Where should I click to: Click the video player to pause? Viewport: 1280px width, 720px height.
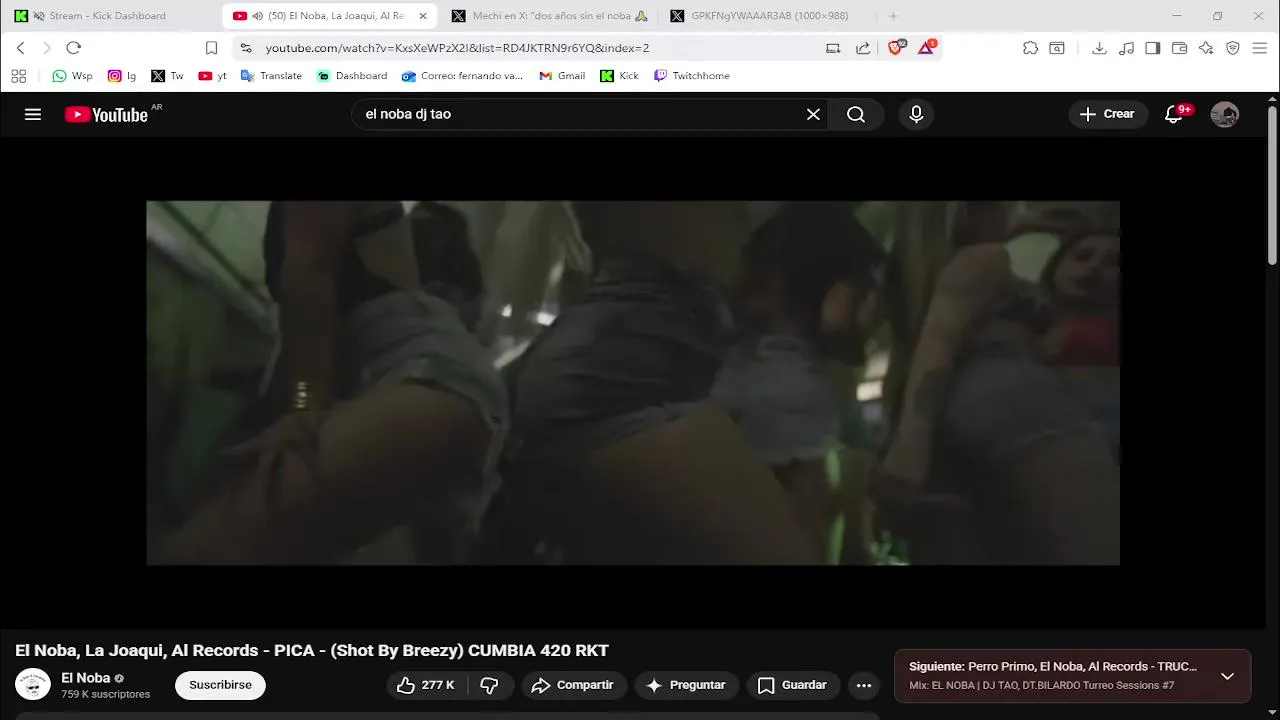pyautogui.click(x=633, y=383)
